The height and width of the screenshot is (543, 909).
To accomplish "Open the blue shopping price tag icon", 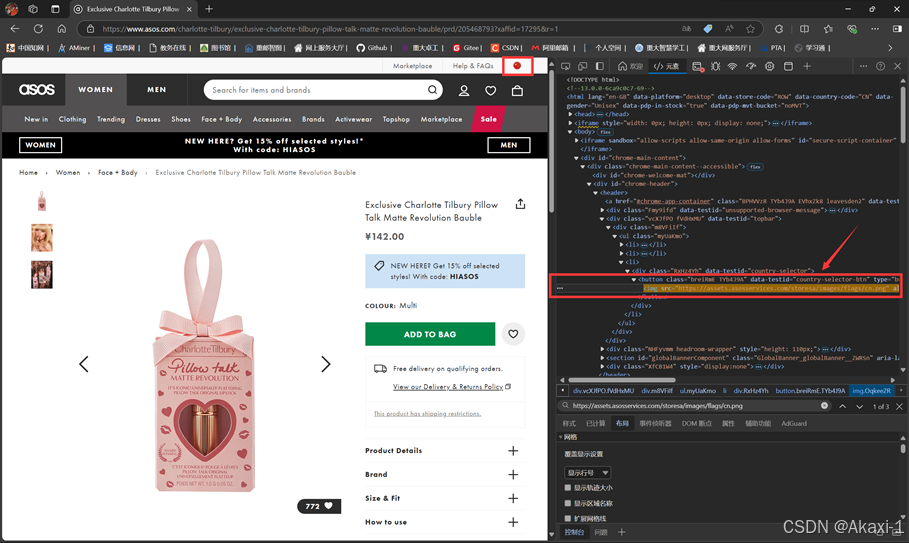I will coord(708,28).
